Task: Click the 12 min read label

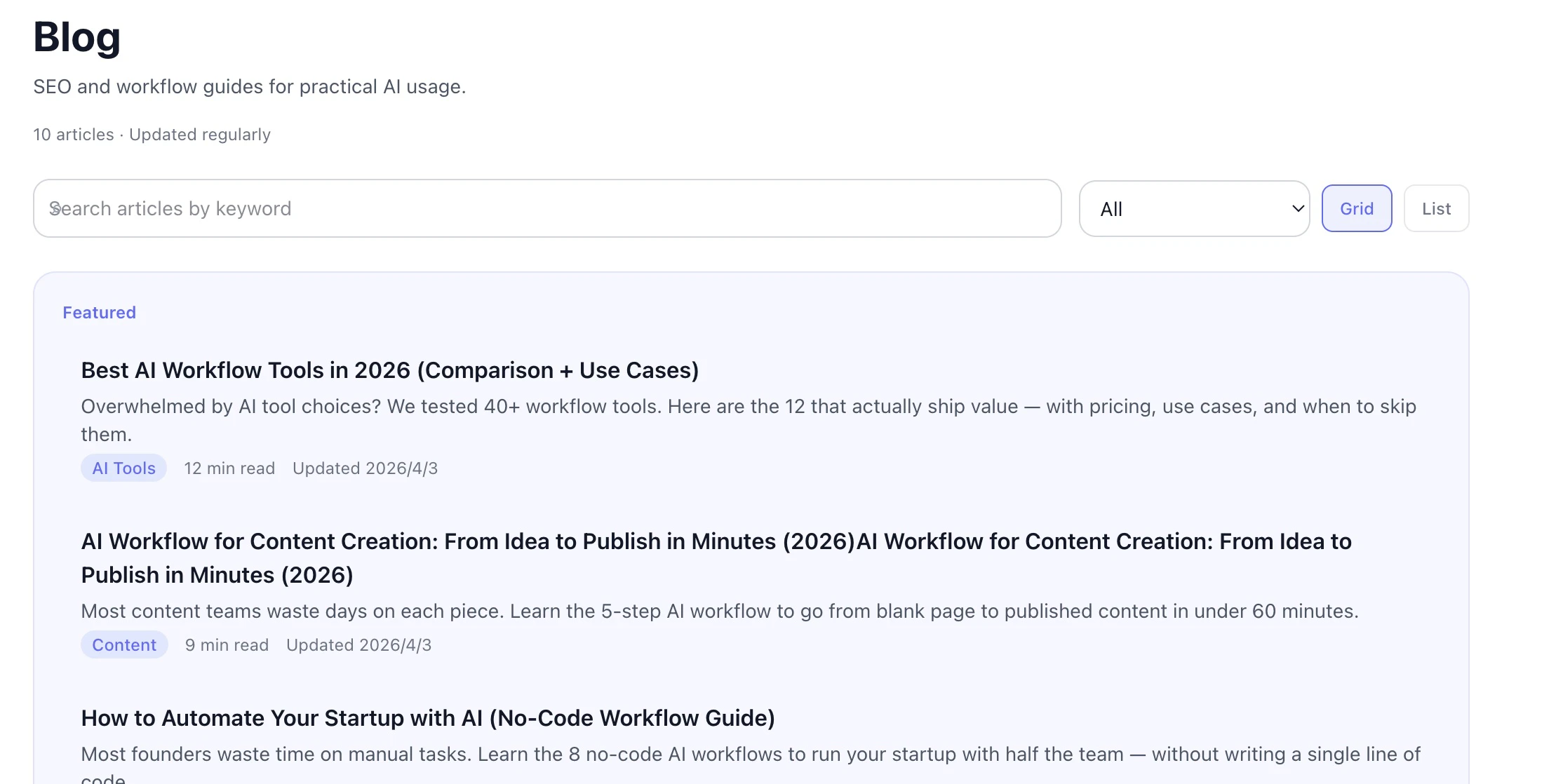Action: tap(229, 468)
